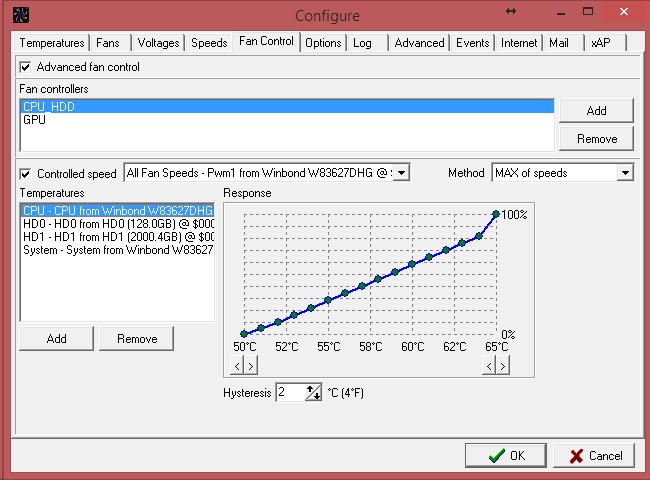Click Remove next to Fan controllers list
The image size is (650, 480).
(x=596, y=139)
